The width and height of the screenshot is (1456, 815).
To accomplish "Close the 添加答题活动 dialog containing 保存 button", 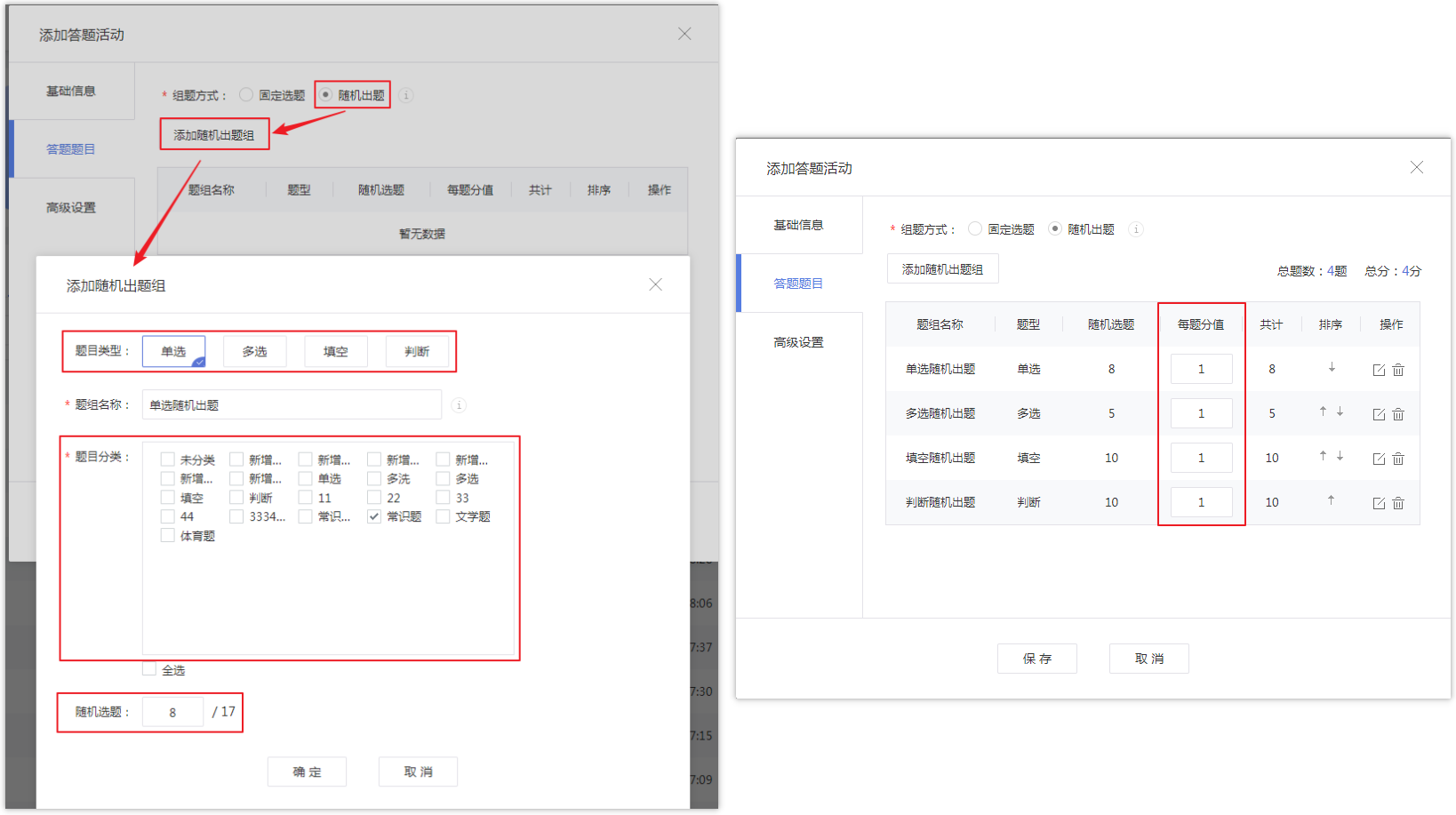I will click(1417, 167).
